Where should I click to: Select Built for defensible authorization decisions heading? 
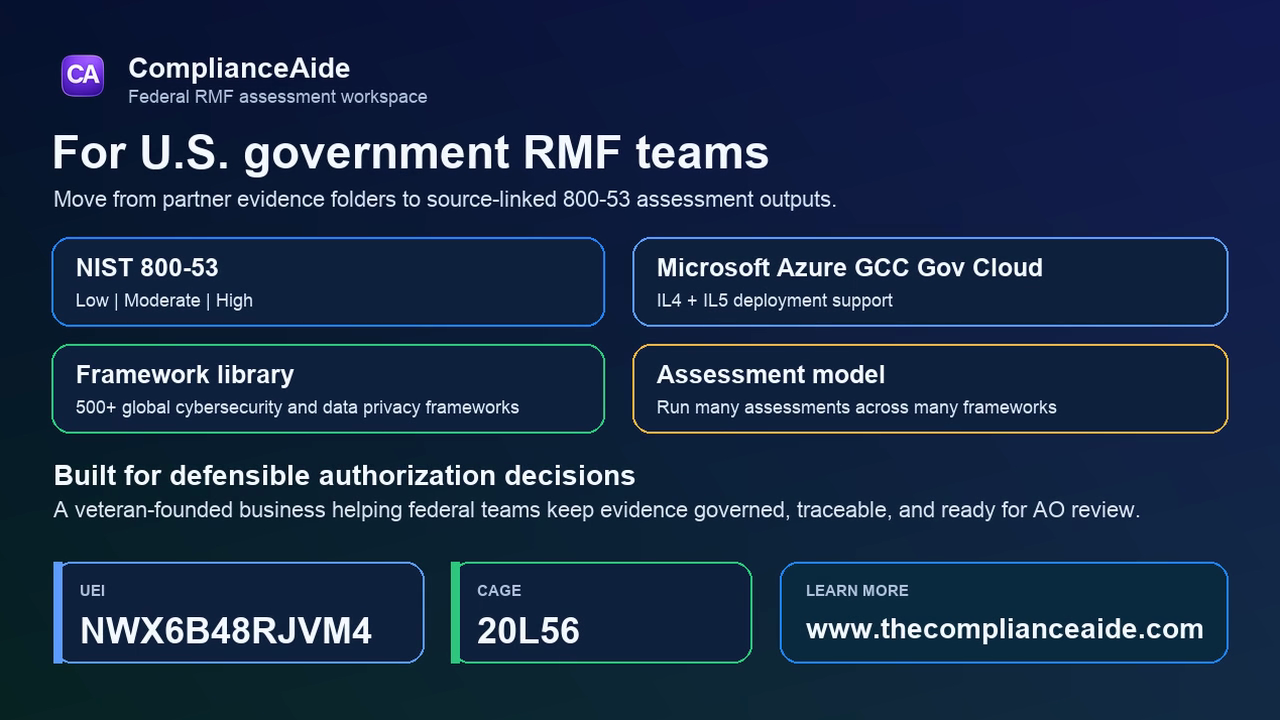344,475
